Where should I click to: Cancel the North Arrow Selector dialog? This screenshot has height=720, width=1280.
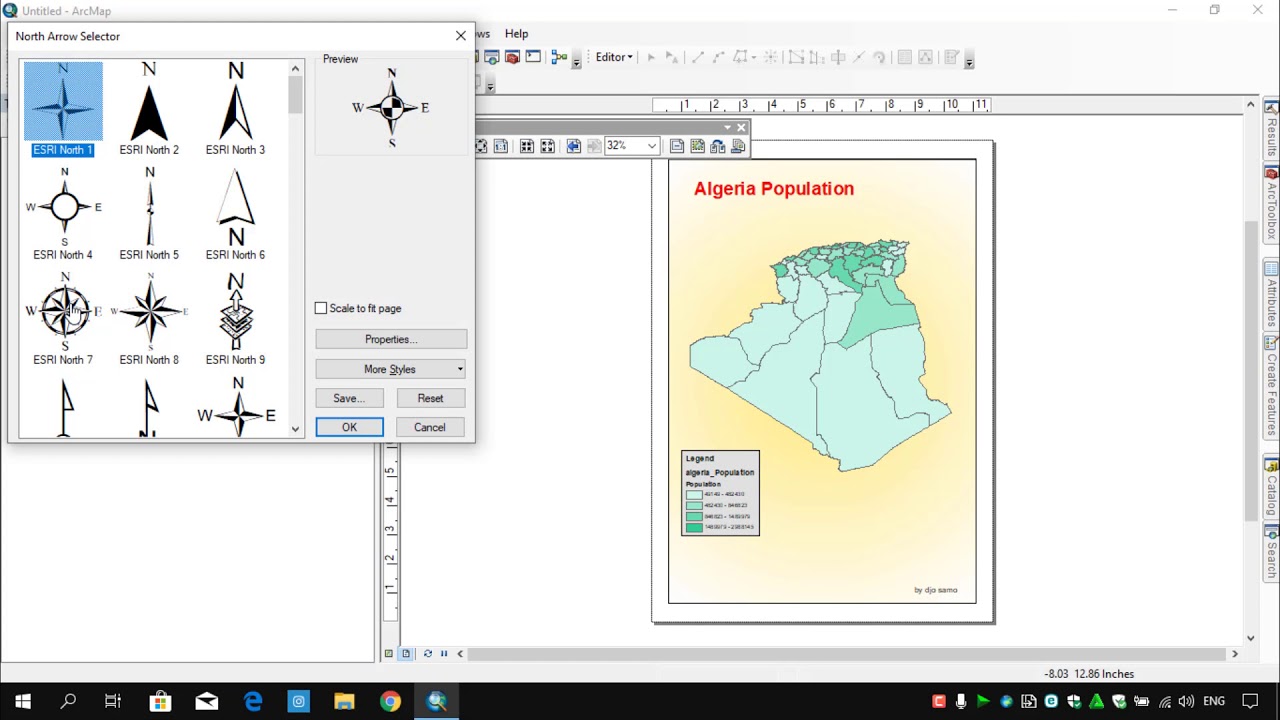coord(430,427)
